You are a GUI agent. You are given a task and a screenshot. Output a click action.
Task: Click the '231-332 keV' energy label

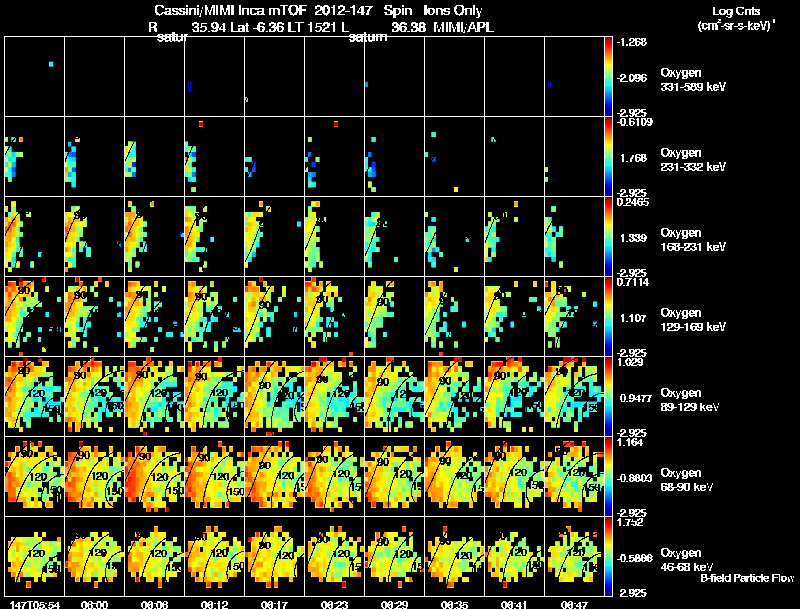[x=693, y=167]
